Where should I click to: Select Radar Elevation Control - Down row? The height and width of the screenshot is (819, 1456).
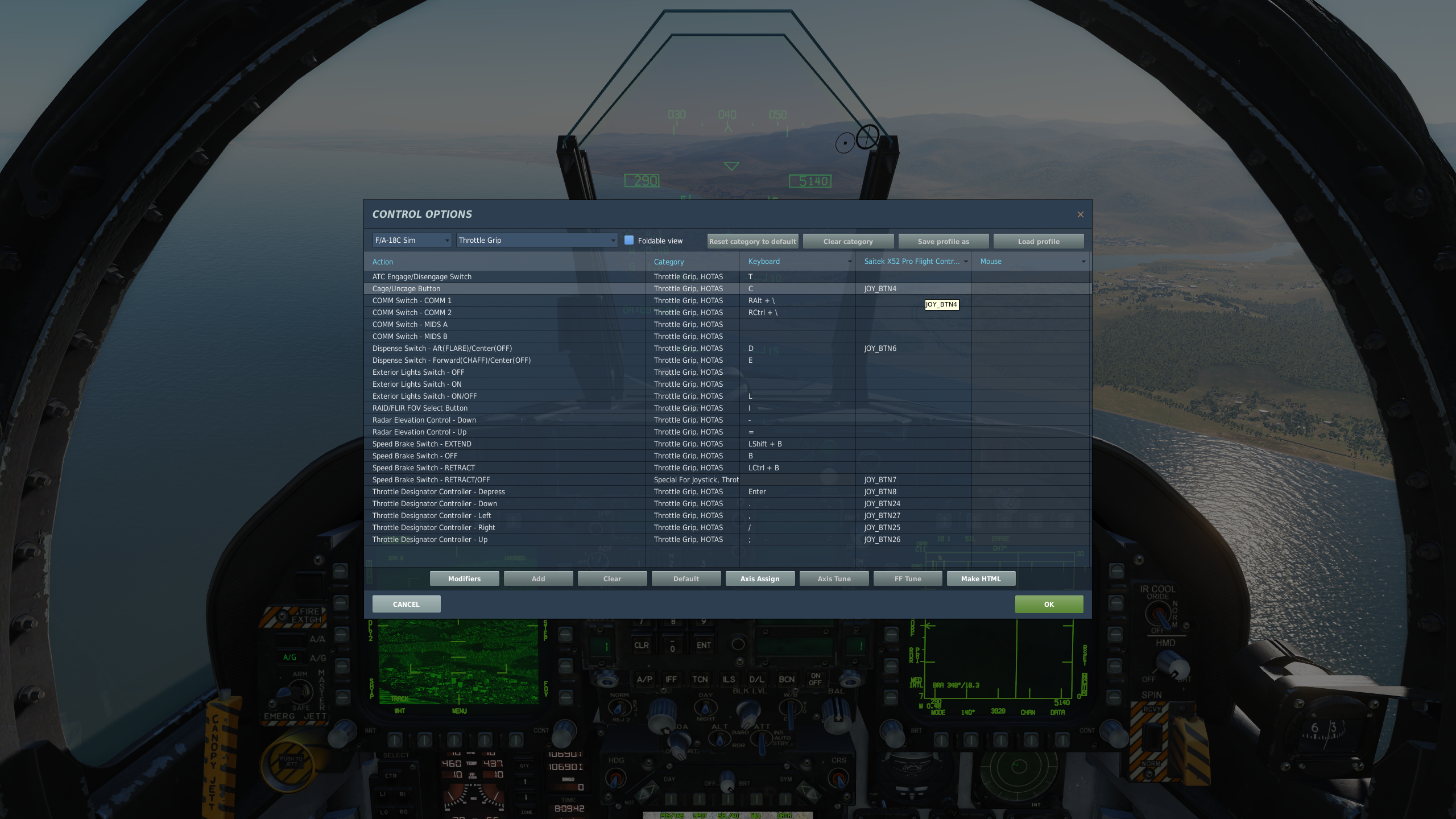click(727, 420)
